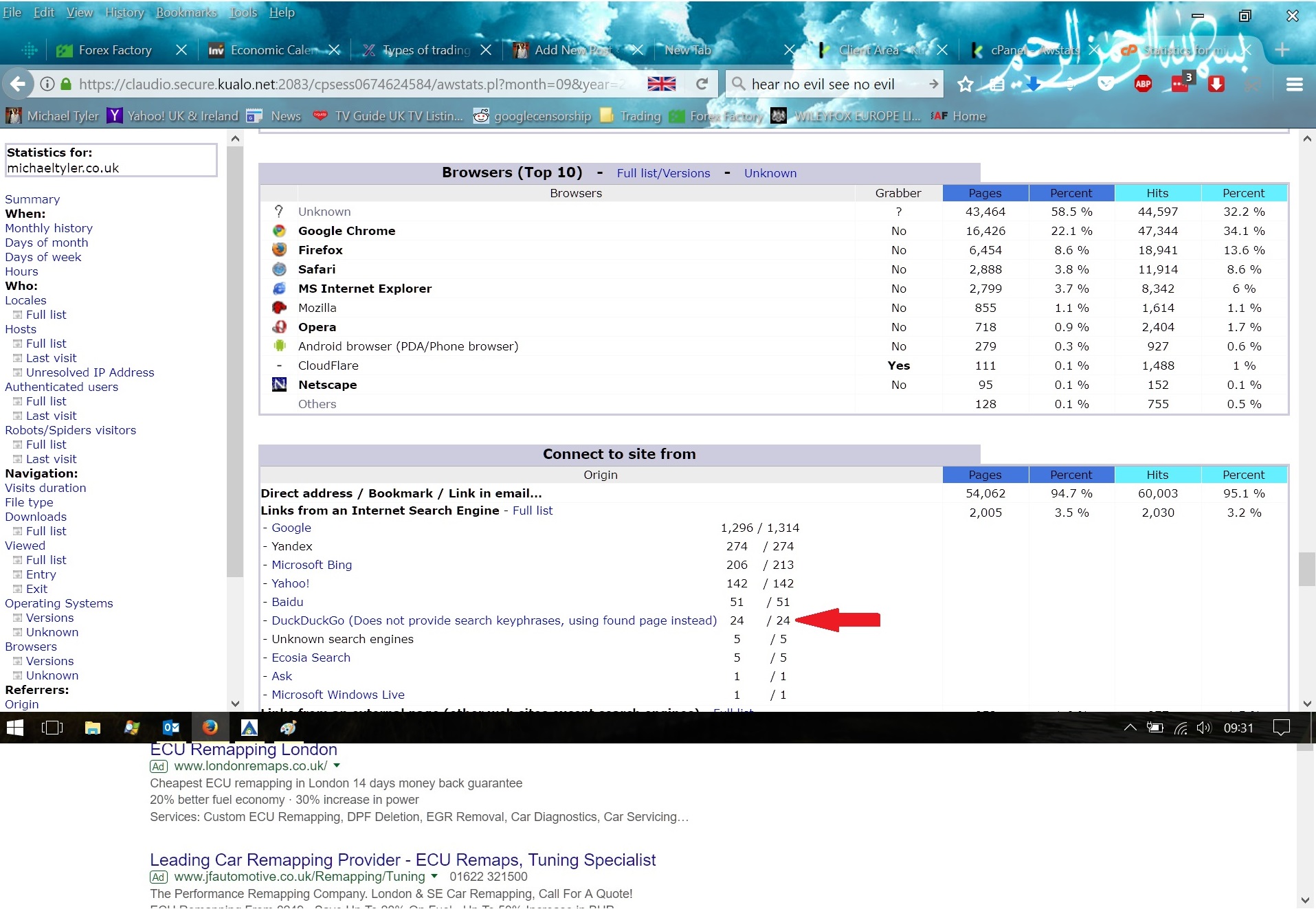Screen dimensions: 1316x909
Task: Open the Microsoft Bing origin link
Action: (311, 565)
